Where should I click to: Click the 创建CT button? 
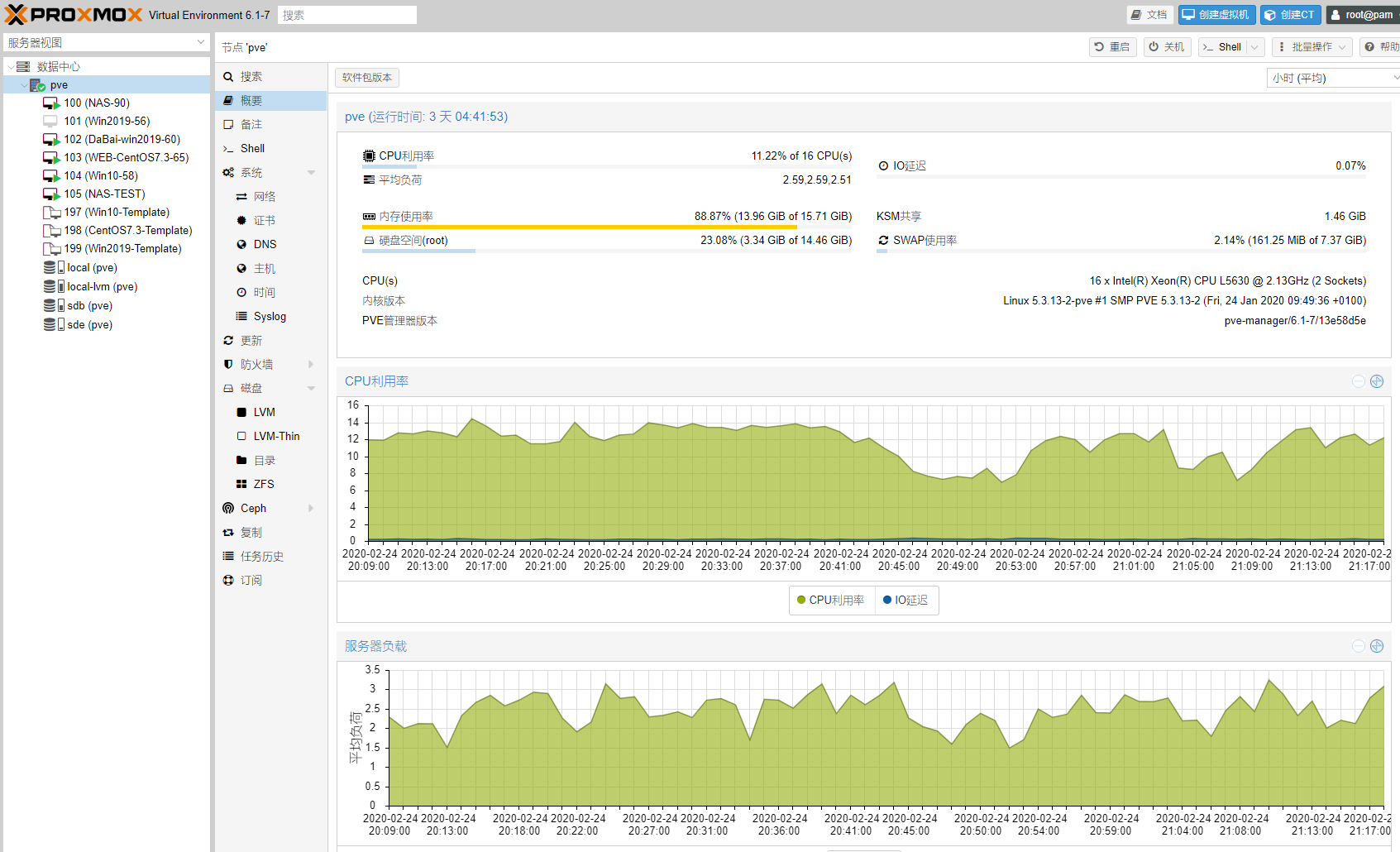(1290, 15)
